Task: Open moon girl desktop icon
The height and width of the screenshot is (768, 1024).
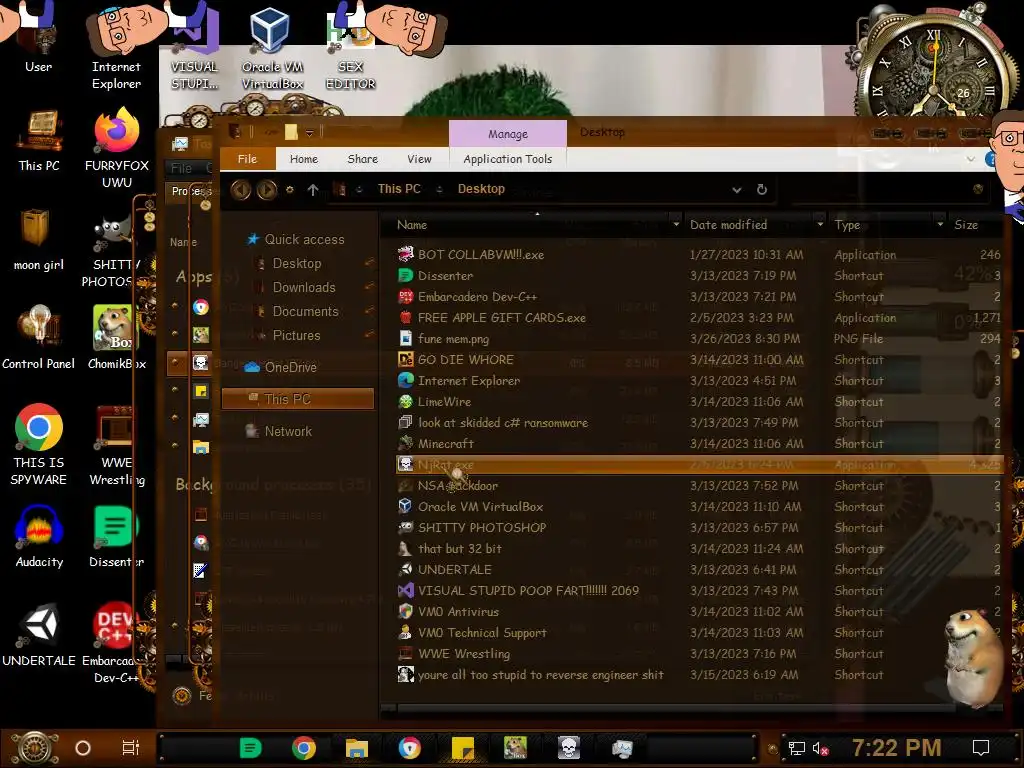Action: click(x=39, y=240)
